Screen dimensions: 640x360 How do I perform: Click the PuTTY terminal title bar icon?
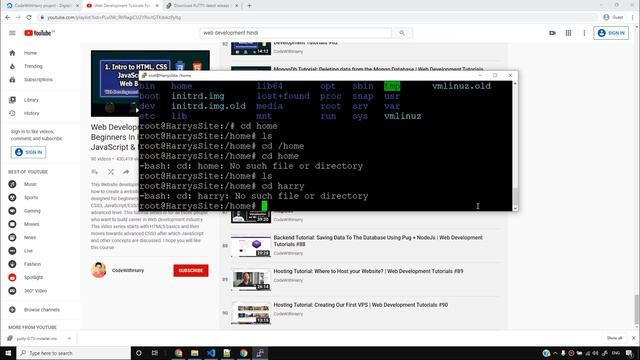[144, 76]
